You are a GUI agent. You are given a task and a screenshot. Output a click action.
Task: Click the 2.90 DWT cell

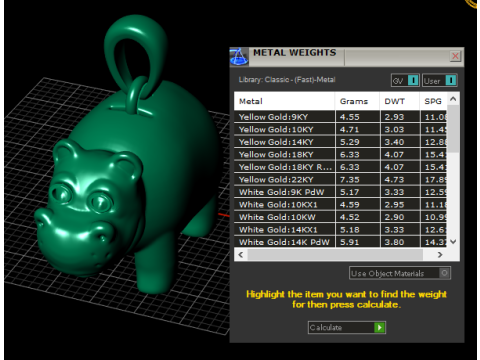400,217
